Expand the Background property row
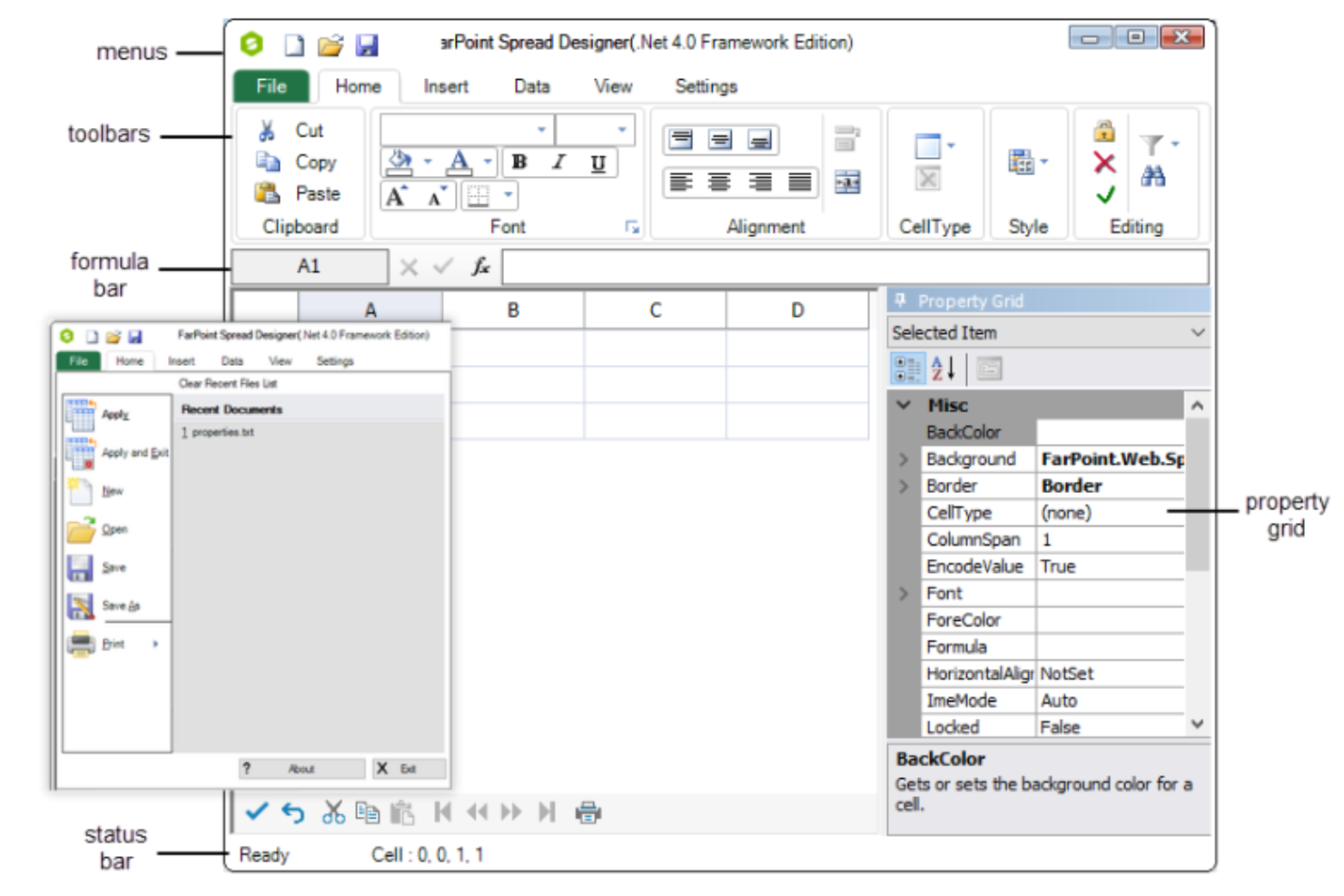Image resolution: width=1344 pixels, height=896 pixels. pyautogui.click(x=904, y=459)
